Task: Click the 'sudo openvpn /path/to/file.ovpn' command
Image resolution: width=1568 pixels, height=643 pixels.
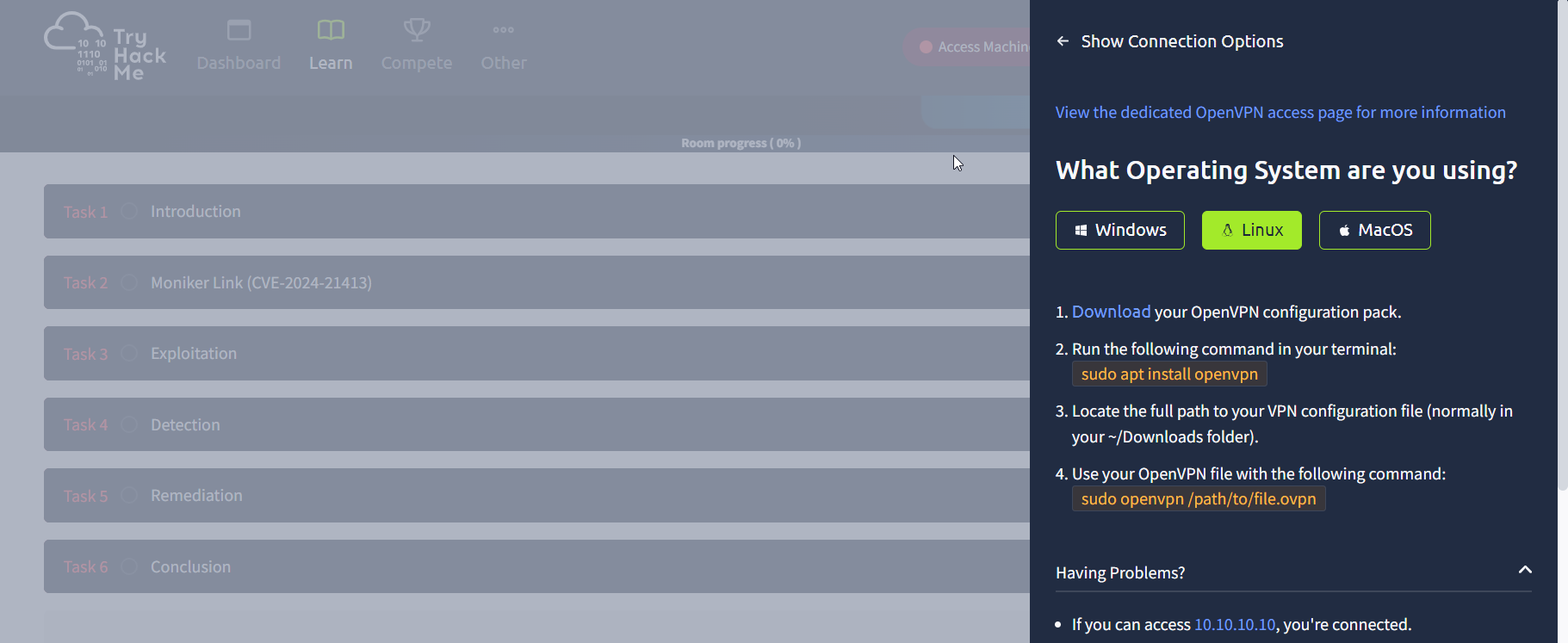Action: point(1199,499)
